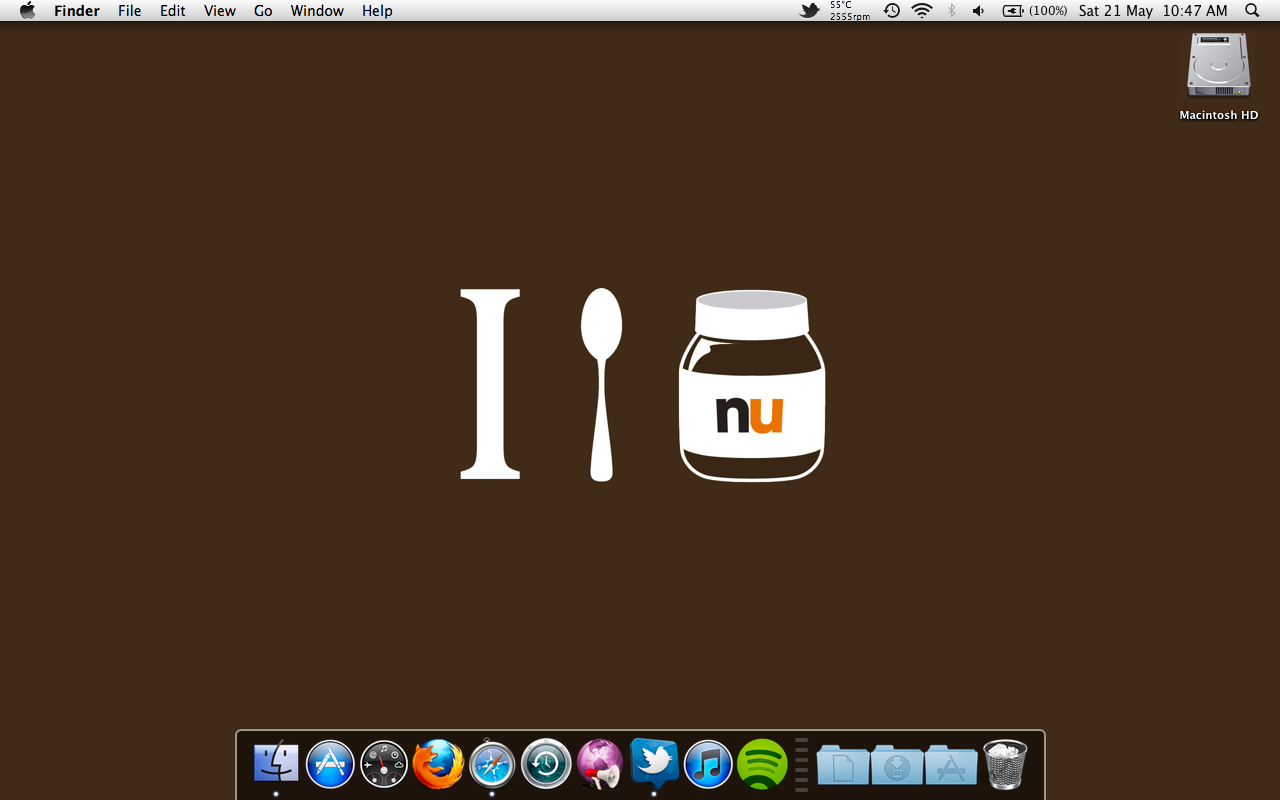
Task: Open the Apple menu
Action: (27, 11)
